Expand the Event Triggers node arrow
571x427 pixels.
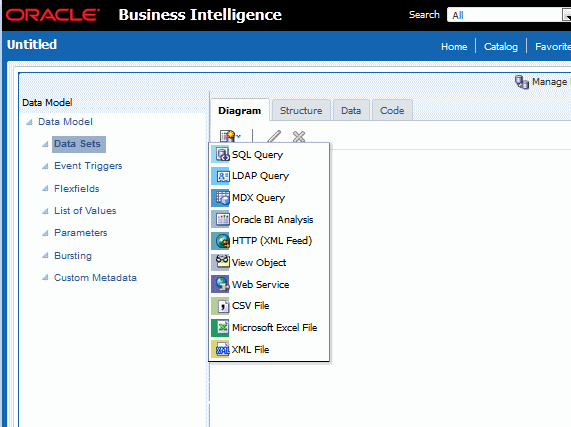[45, 166]
